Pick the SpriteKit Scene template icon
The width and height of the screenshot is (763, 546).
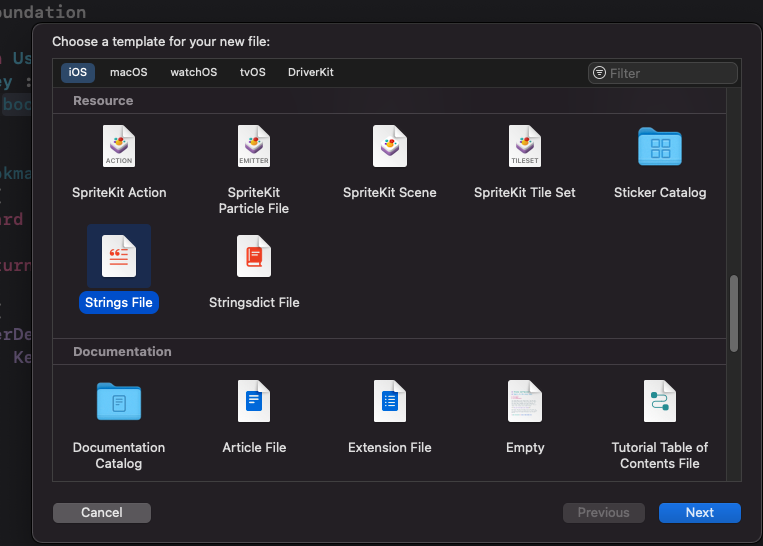[390, 146]
